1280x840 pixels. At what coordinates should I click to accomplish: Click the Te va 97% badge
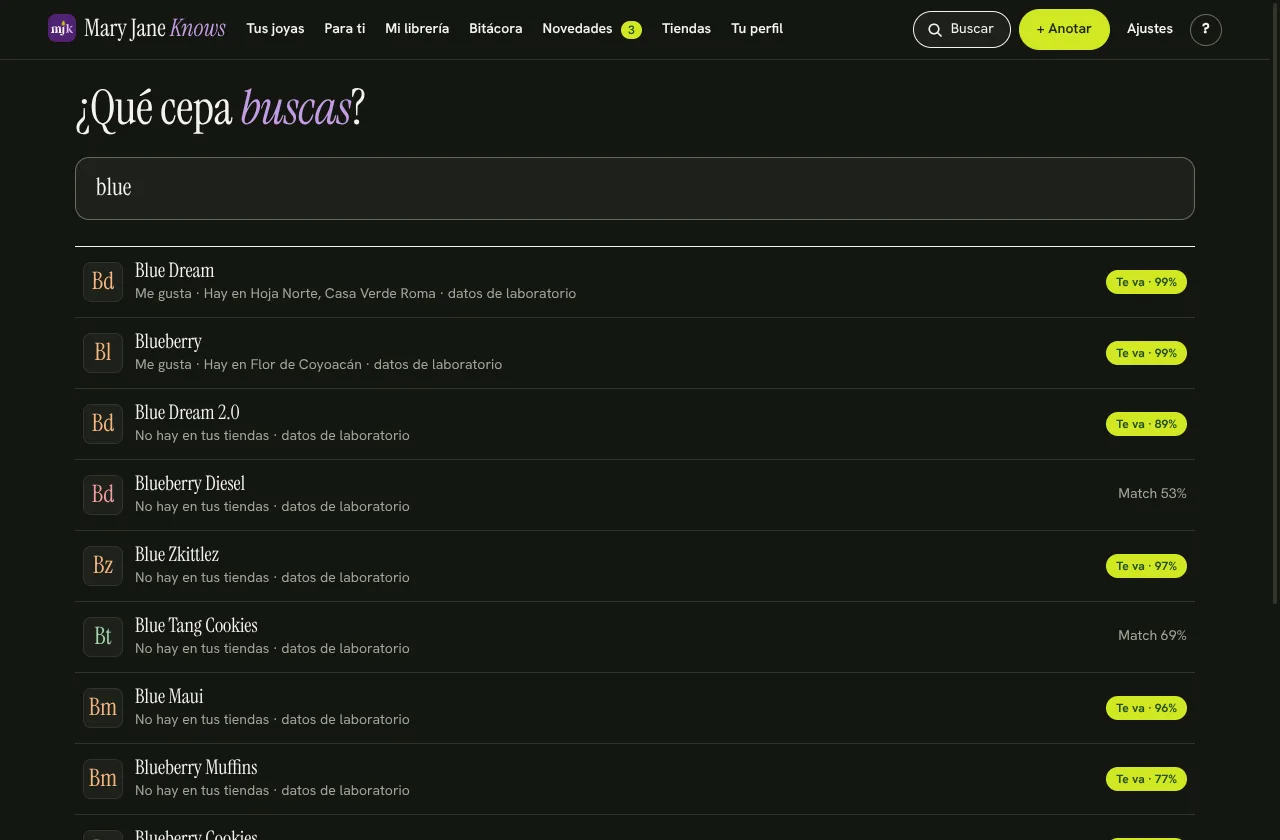click(1146, 566)
